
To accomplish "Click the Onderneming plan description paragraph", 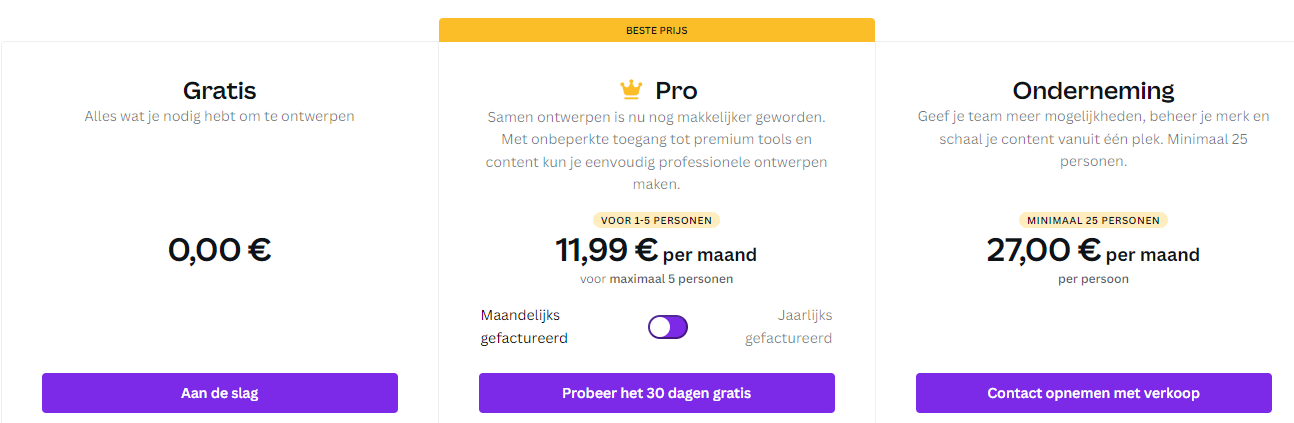I will coord(1094,139).
